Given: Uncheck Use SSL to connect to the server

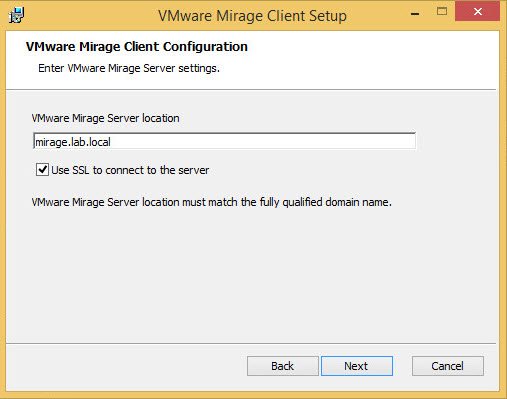Looking at the screenshot, I should coord(42,170).
